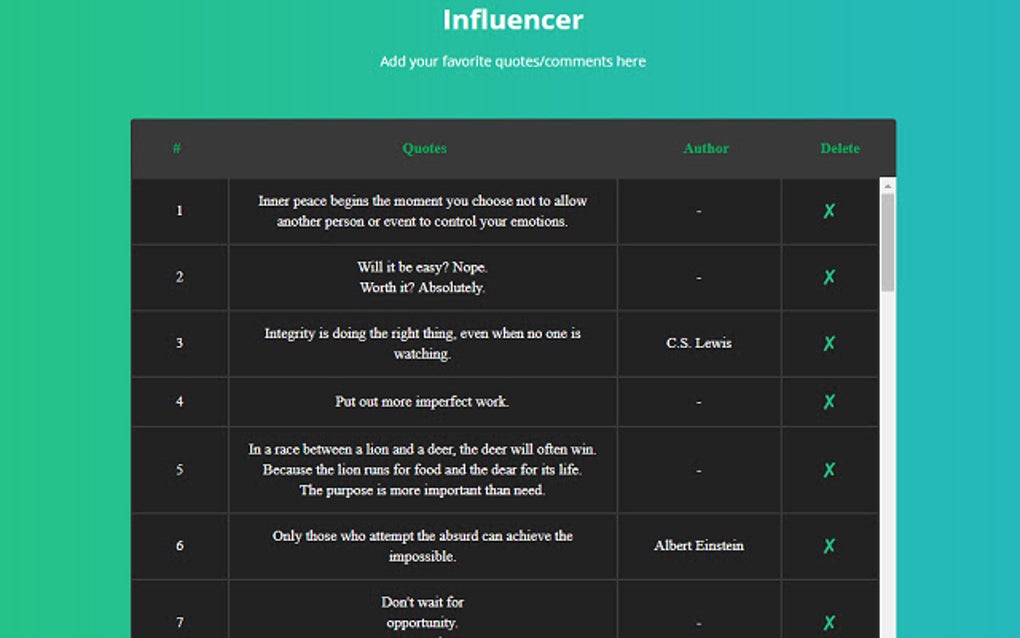Select the Author column header
Image resolution: width=1020 pixels, height=638 pixels.
tap(706, 148)
